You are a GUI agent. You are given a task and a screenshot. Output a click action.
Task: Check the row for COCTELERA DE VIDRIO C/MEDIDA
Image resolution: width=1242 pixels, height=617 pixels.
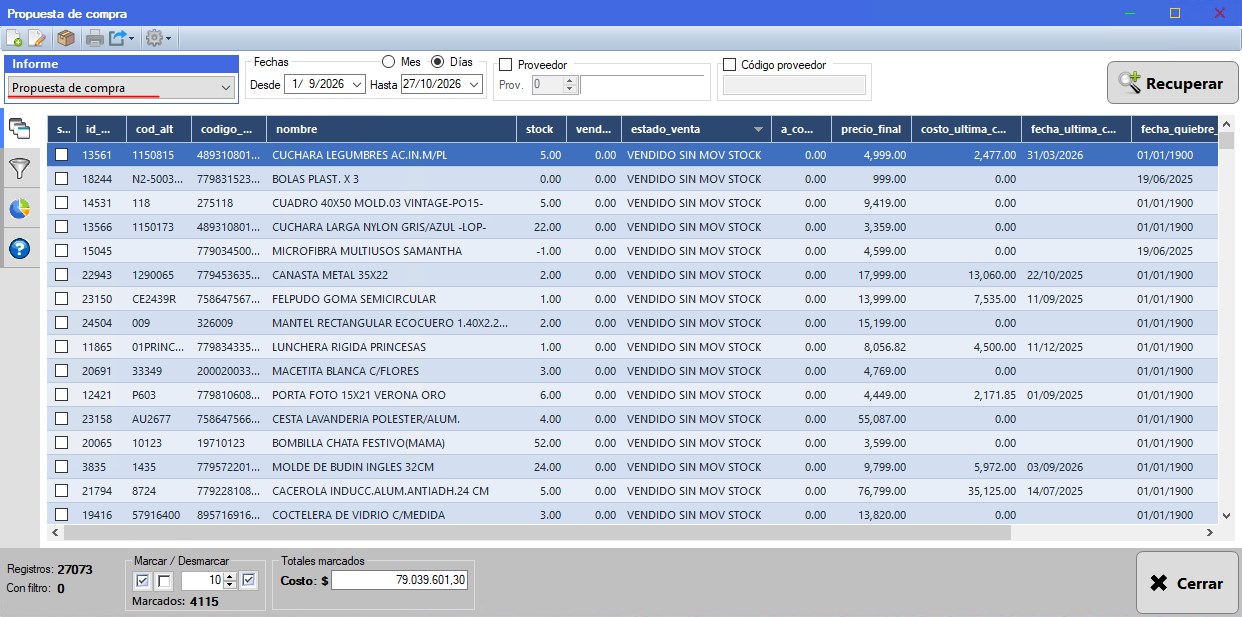pyautogui.click(x=62, y=515)
